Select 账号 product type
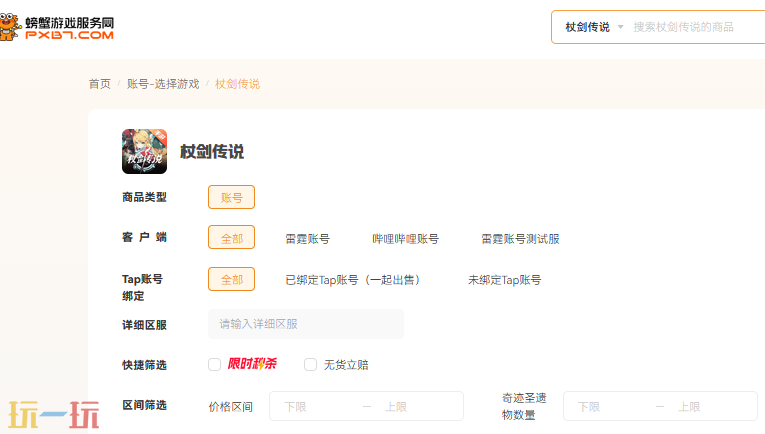 (231, 197)
